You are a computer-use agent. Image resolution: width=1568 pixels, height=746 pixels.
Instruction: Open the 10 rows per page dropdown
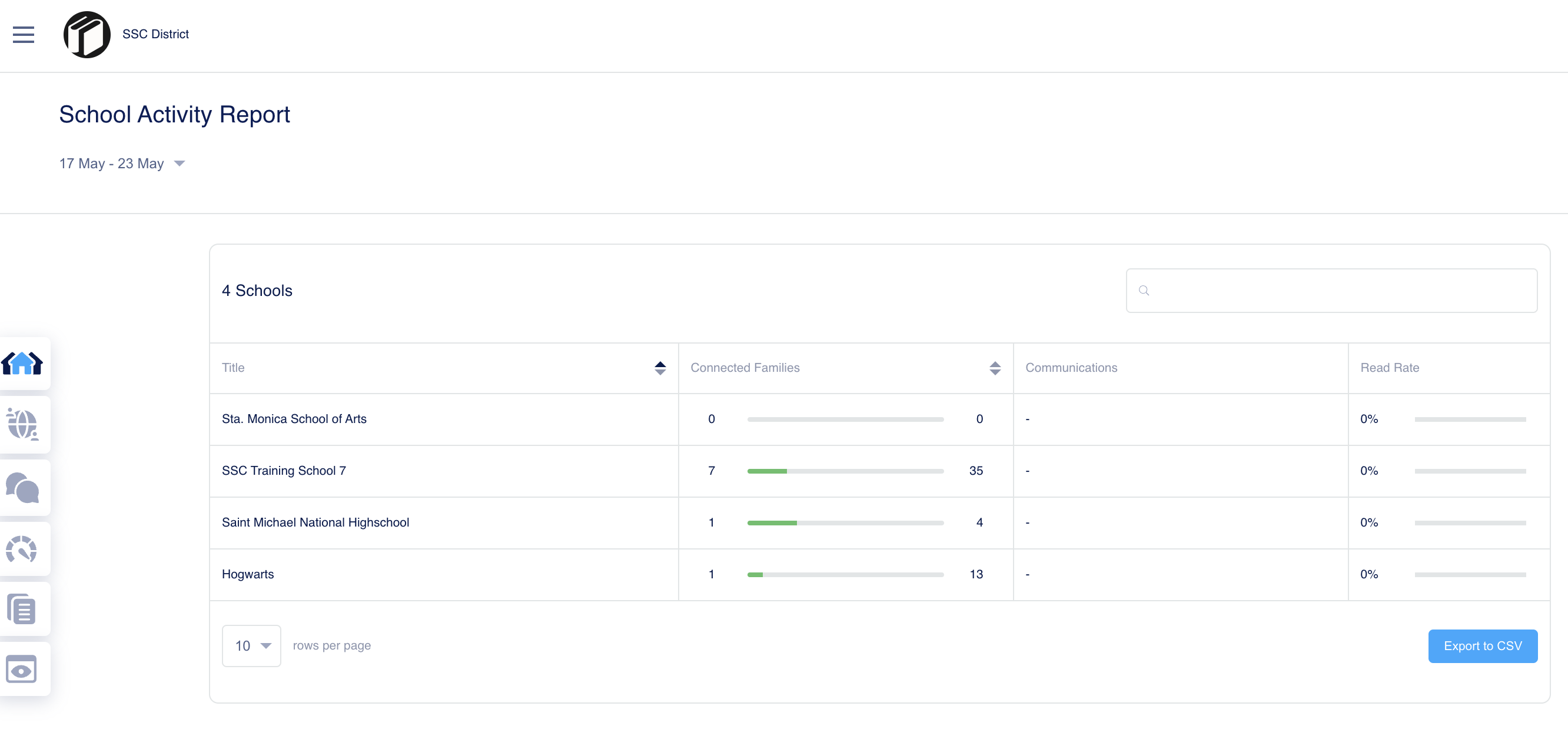tap(251, 646)
